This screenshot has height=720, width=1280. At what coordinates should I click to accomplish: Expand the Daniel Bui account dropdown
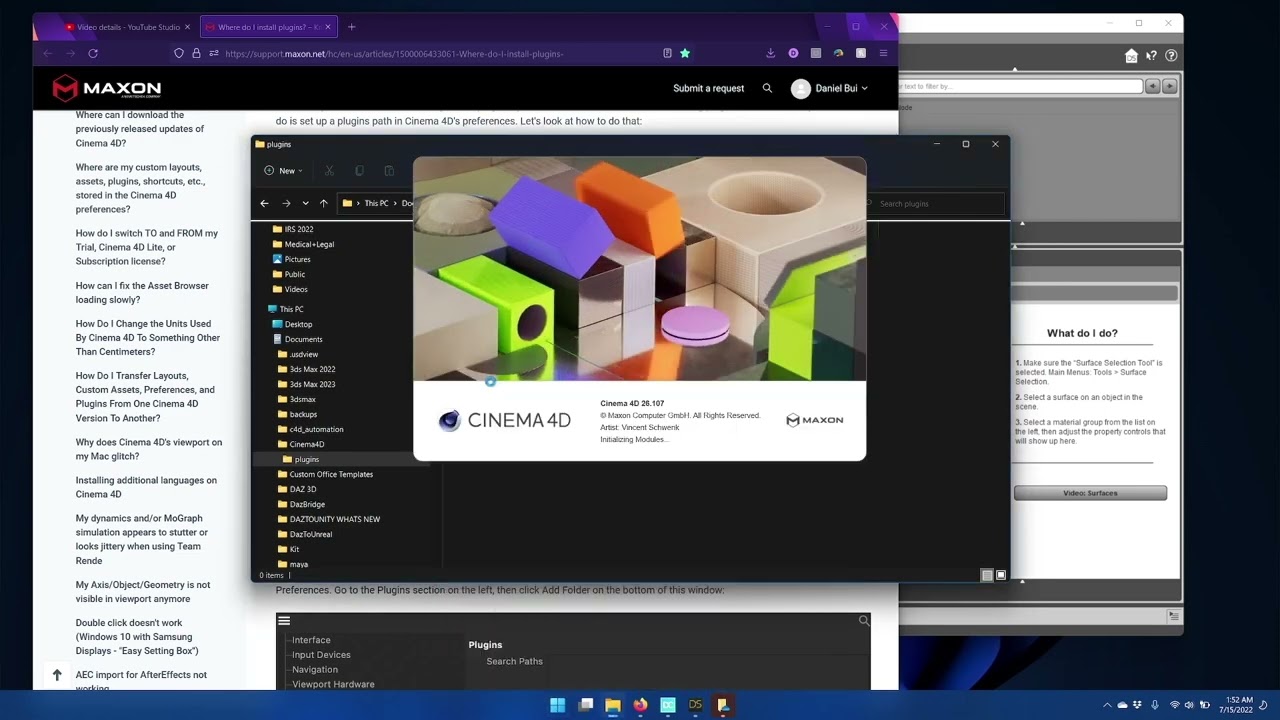pos(864,88)
